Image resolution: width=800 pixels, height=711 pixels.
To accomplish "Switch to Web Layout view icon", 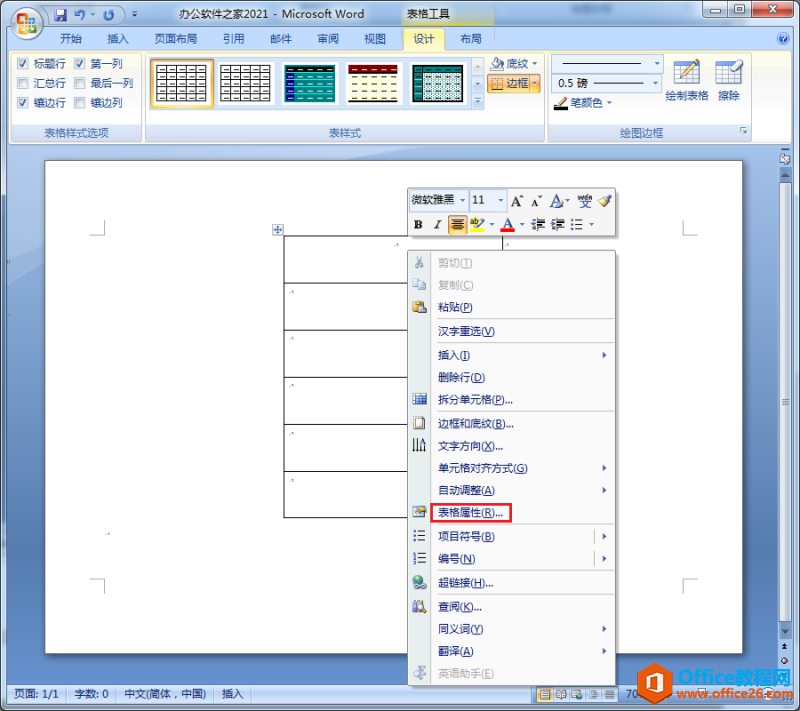I will [577, 694].
